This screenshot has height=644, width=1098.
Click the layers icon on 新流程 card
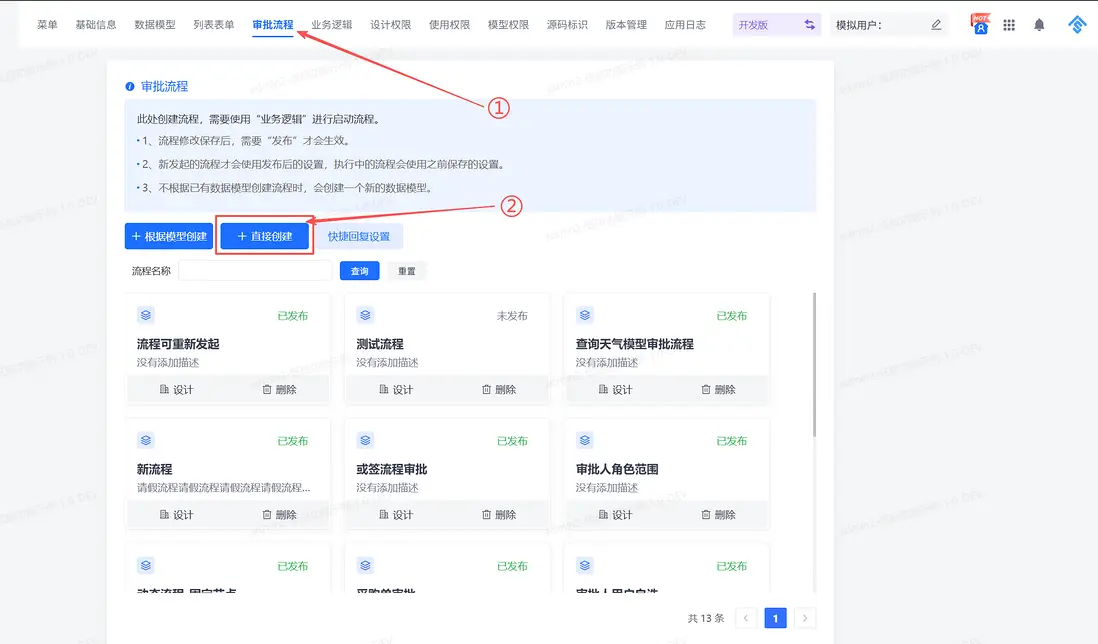click(146, 440)
